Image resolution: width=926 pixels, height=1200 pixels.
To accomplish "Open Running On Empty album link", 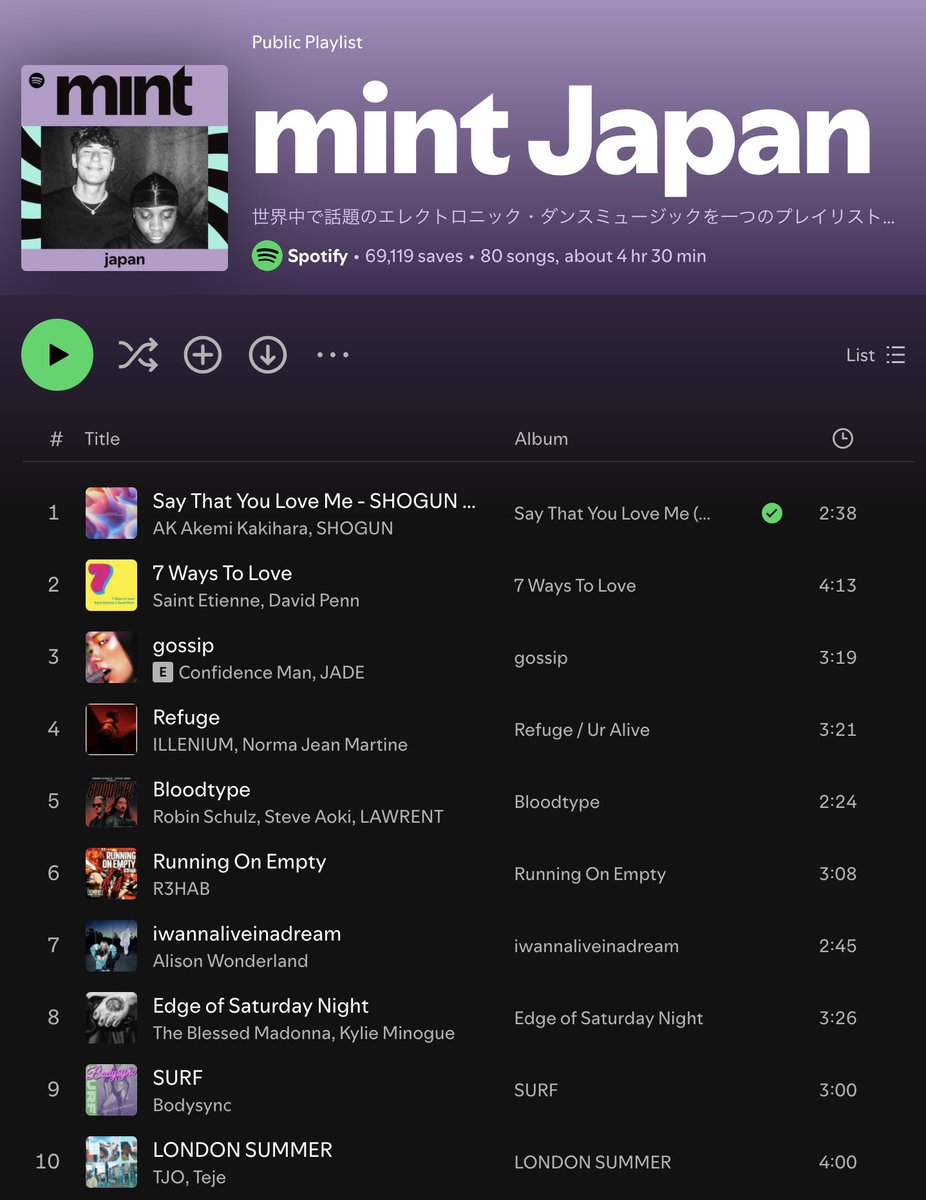I will (x=590, y=873).
